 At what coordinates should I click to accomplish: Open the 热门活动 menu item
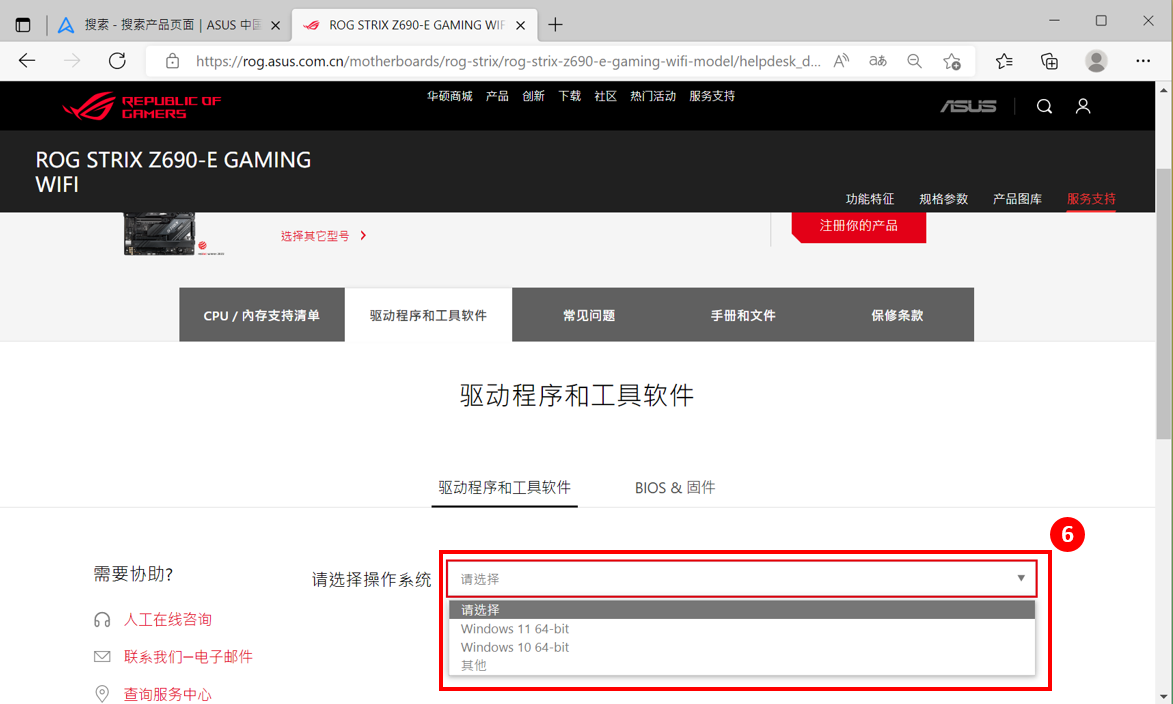(x=652, y=96)
